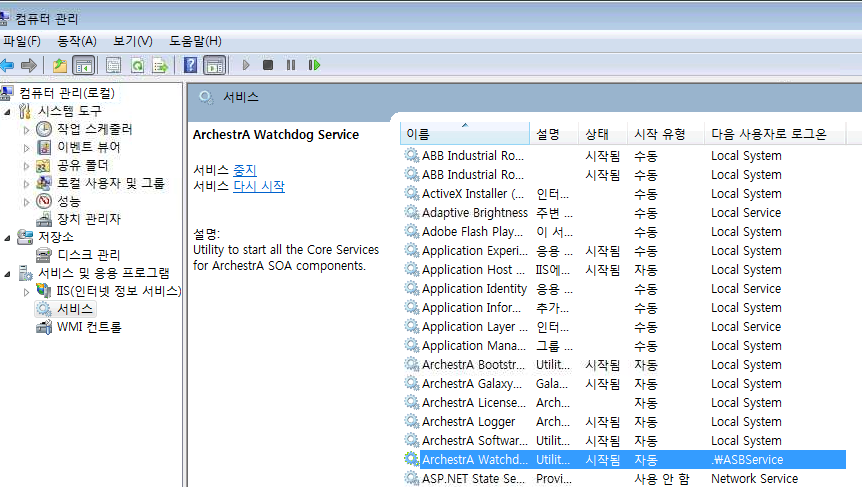Click the gear icon beside Application Infor...
The width and height of the screenshot is (862, 487).
coord(412,307)
